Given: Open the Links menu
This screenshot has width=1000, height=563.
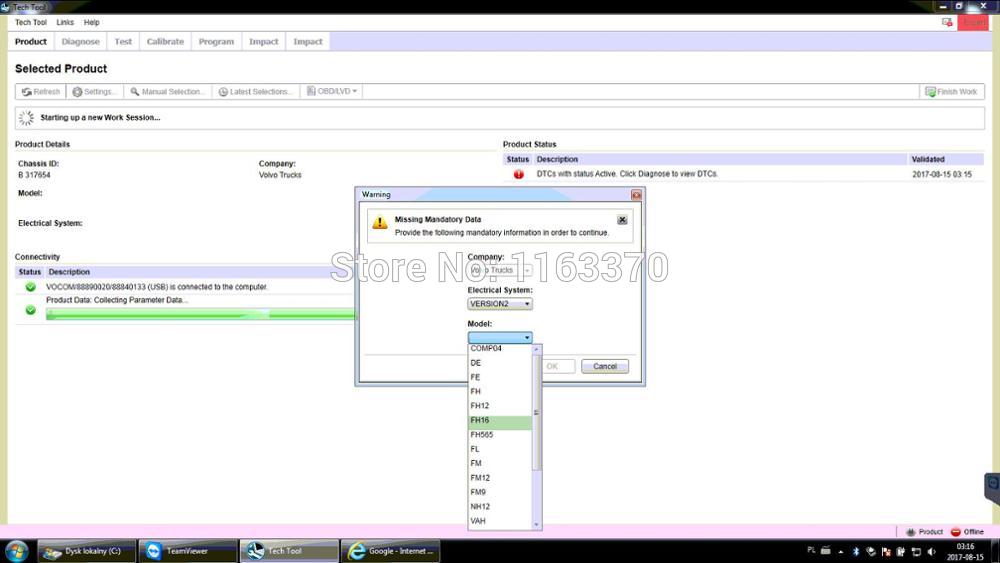Looking at the screenshot, I should [65, 22].
